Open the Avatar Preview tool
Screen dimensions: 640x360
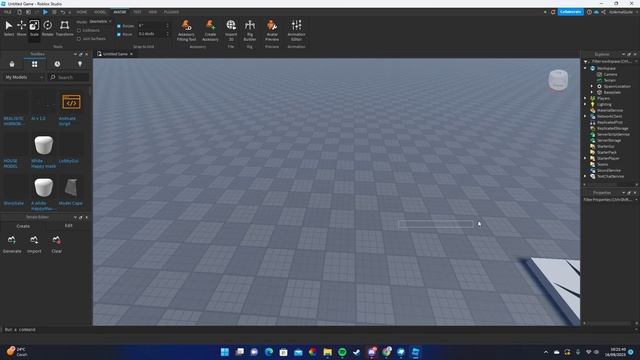click(272, 30)
